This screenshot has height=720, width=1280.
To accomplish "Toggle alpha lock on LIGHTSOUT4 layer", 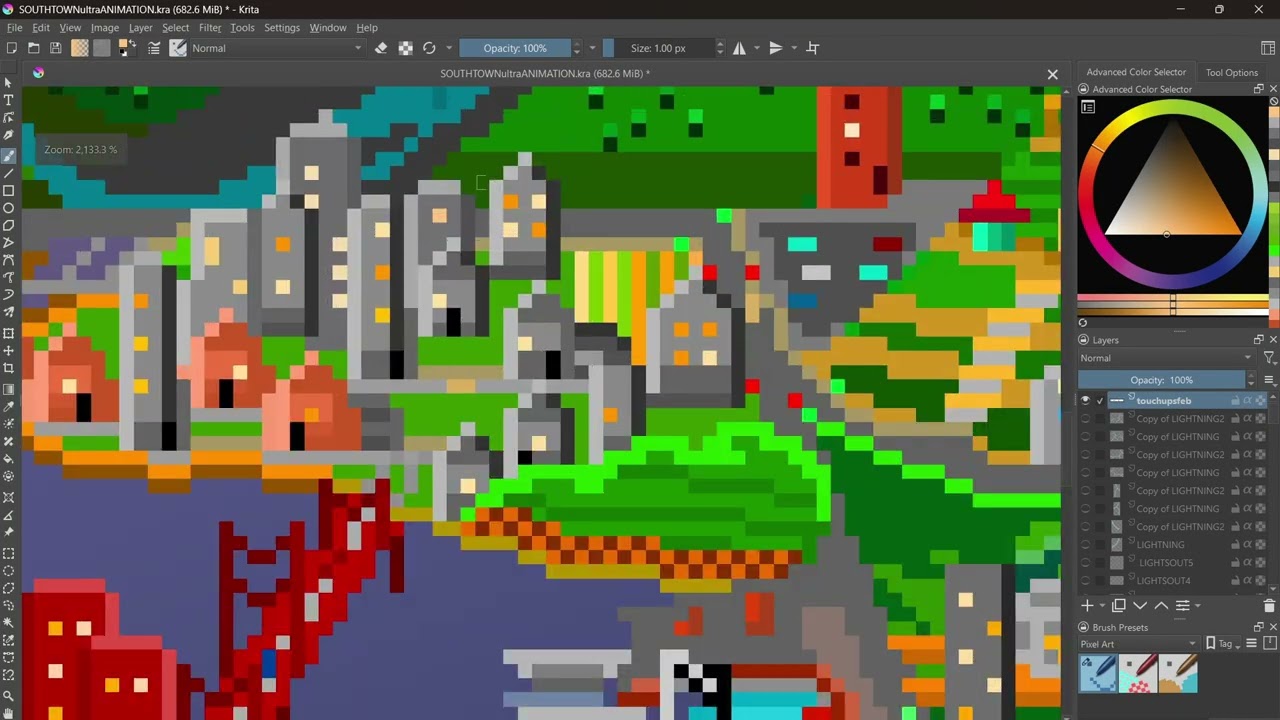I will 1260,580.
